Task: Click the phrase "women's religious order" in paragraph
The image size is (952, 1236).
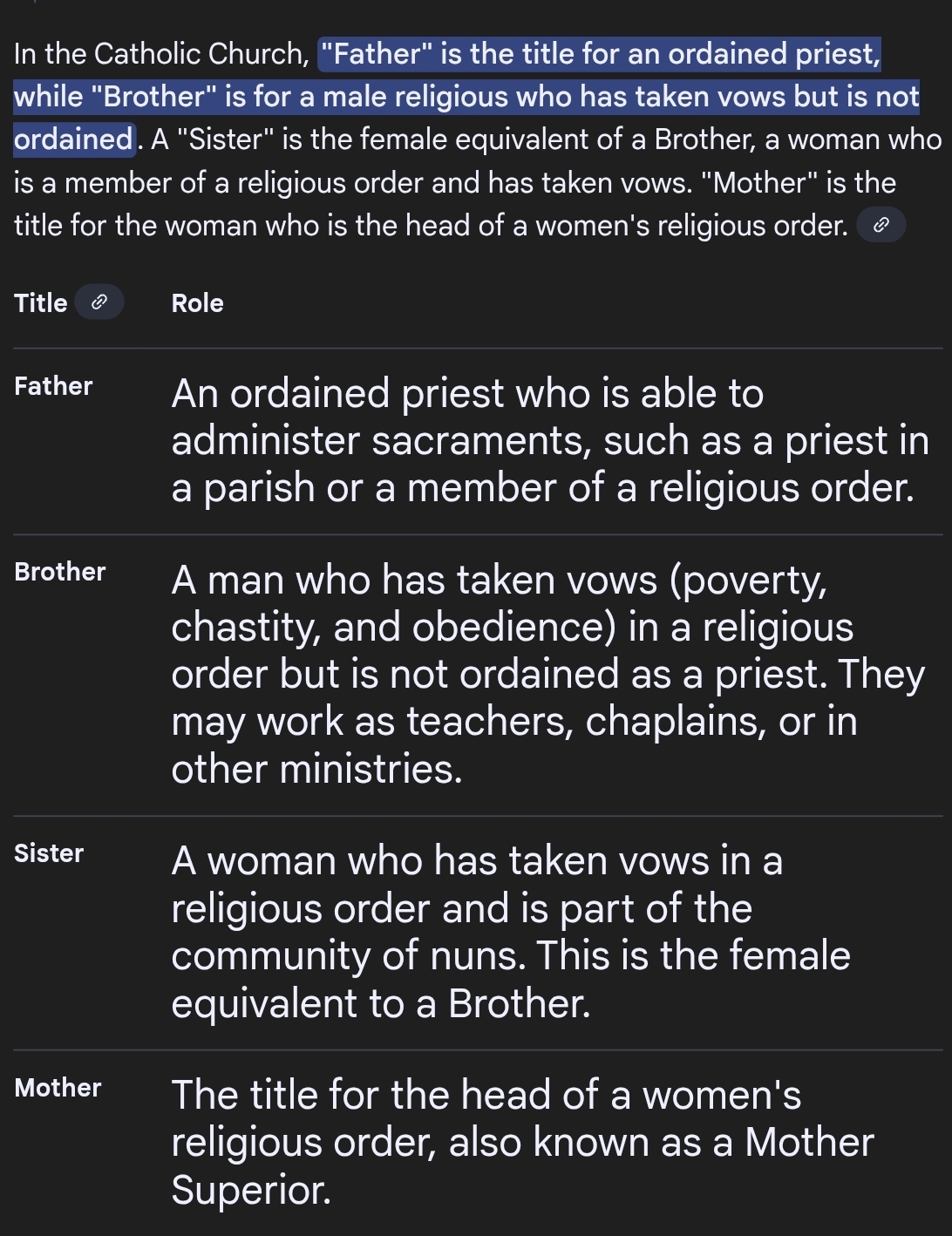Action: point(690,226)
